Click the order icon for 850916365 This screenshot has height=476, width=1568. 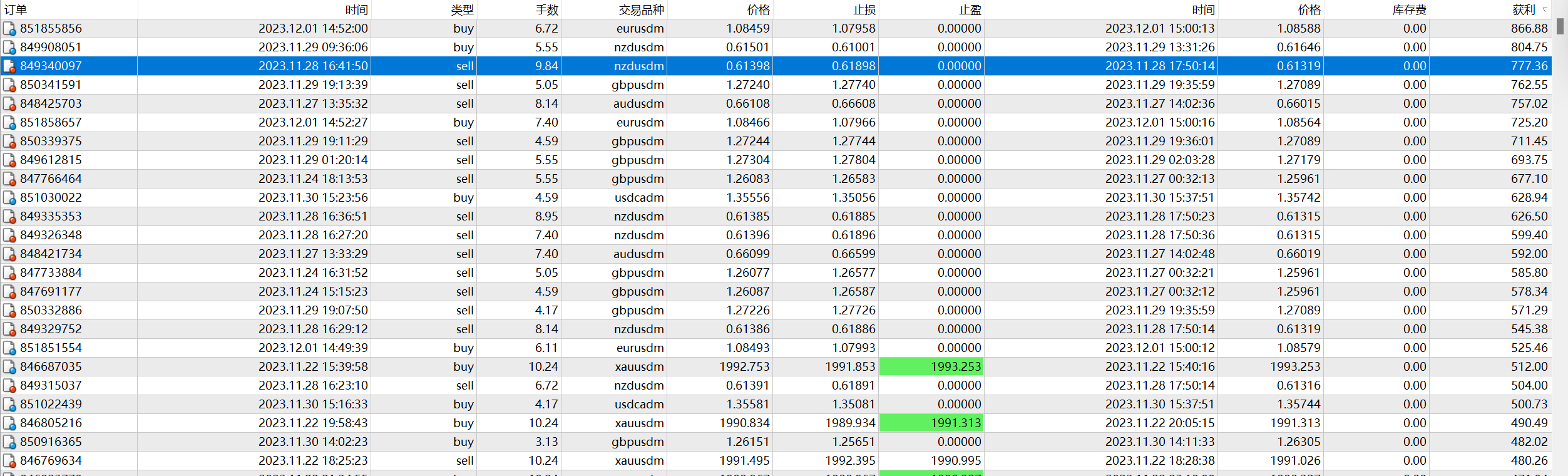[9, 442]
